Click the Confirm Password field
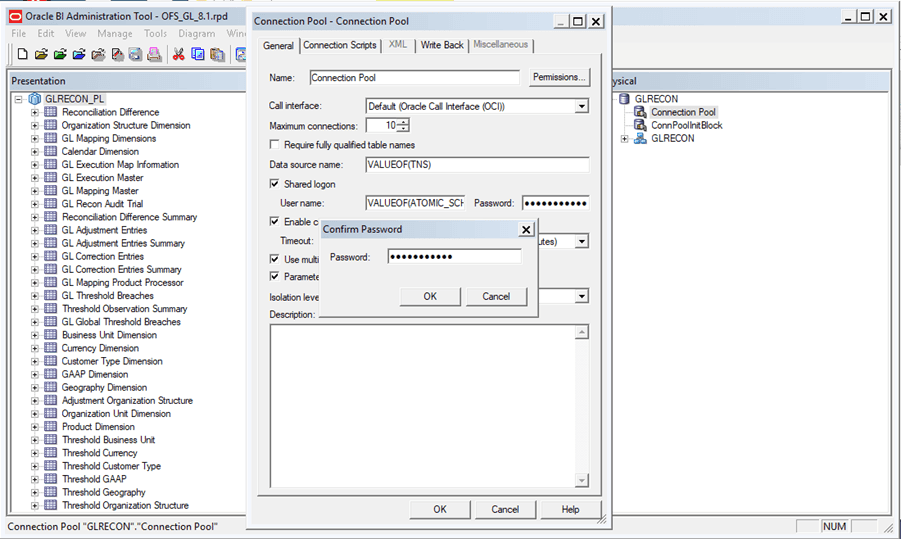This screenshot has width=901, height=539. click(x=455, y=257)
